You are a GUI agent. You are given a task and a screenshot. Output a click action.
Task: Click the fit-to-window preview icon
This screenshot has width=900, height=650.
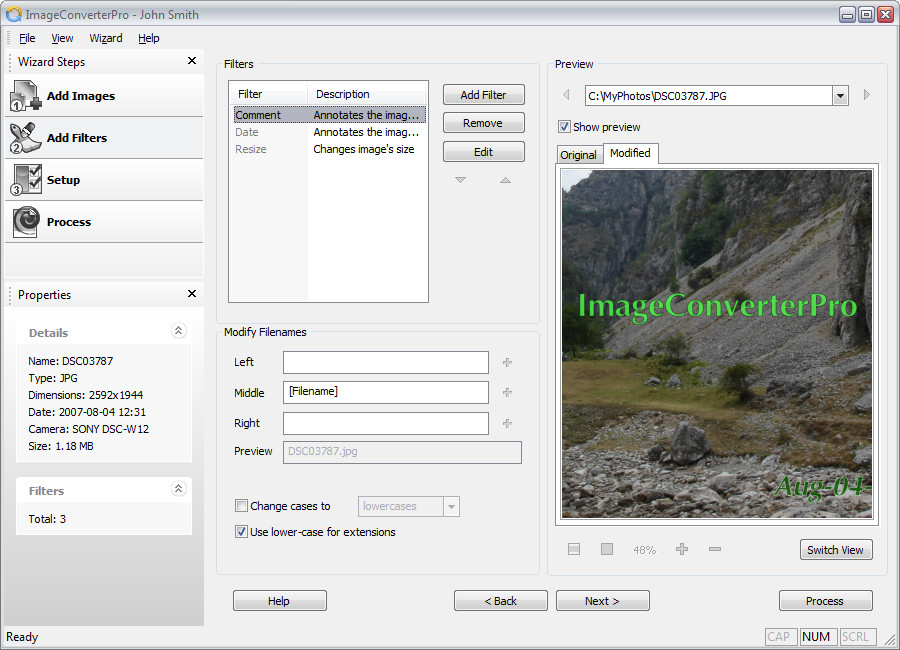coord(574,550)
